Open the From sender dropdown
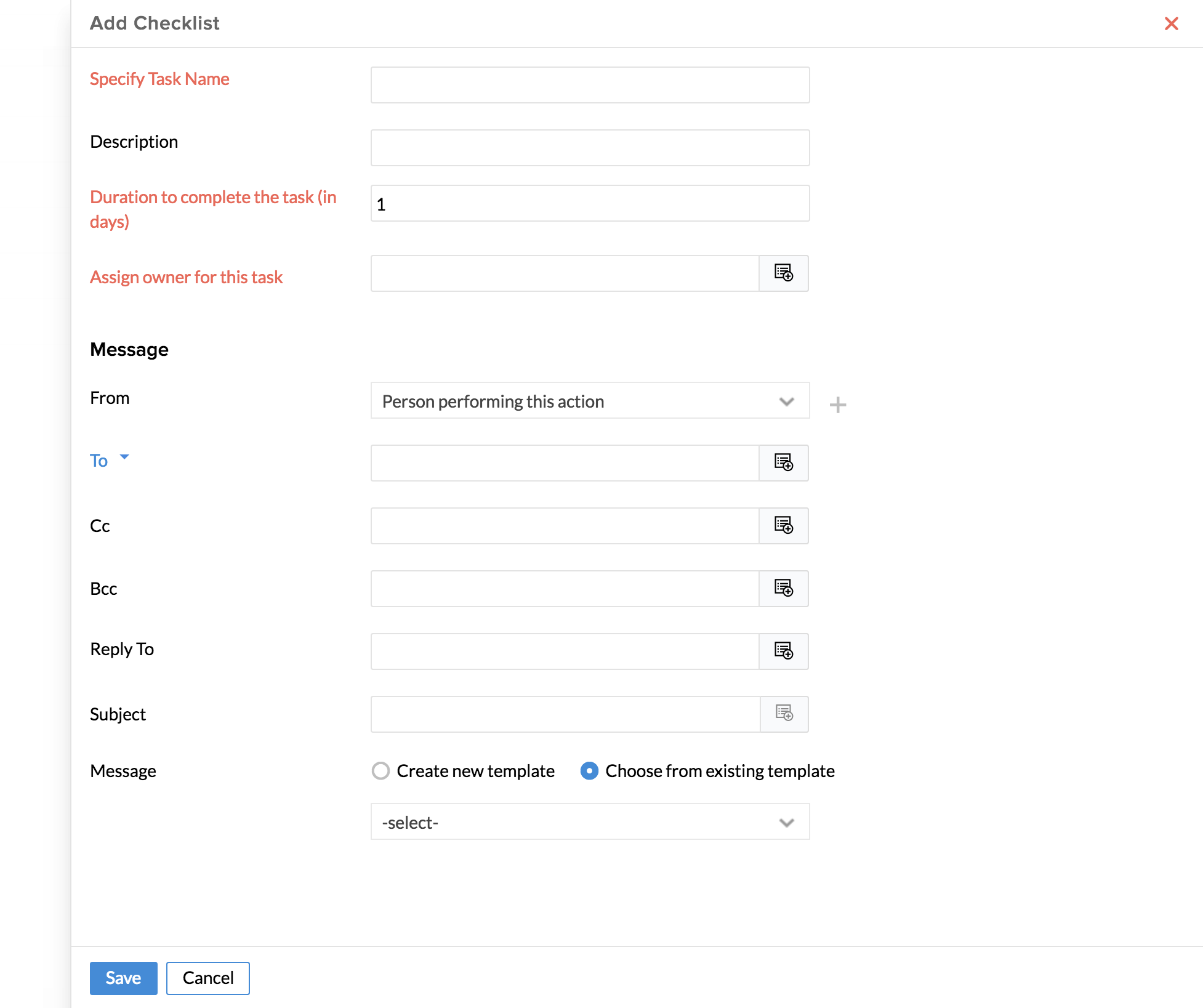 pyautogui.click(x=589, y=401)
